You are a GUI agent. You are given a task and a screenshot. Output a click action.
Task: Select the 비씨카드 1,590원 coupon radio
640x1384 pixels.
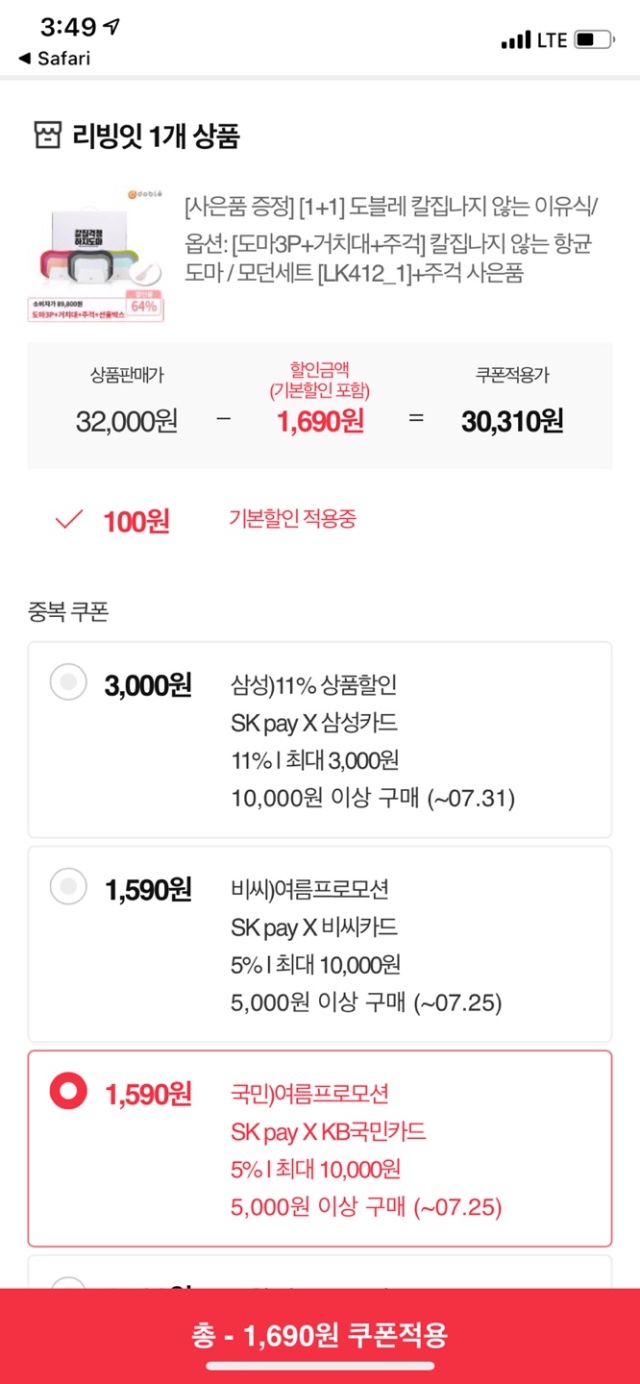[x=69, y=887]
